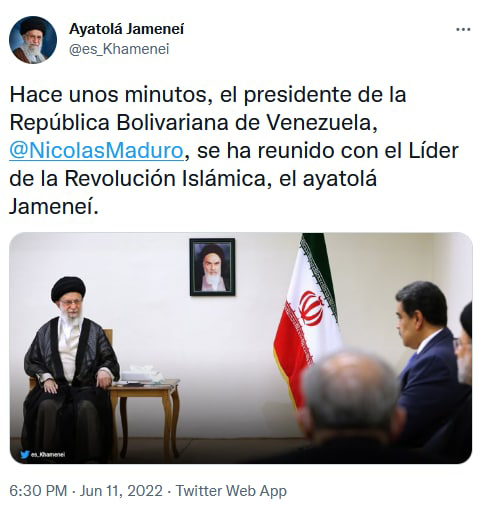Click the tweet text starting 'Hace unos minutos'
This screenshot has width=485, height=515.
[234, 151]
